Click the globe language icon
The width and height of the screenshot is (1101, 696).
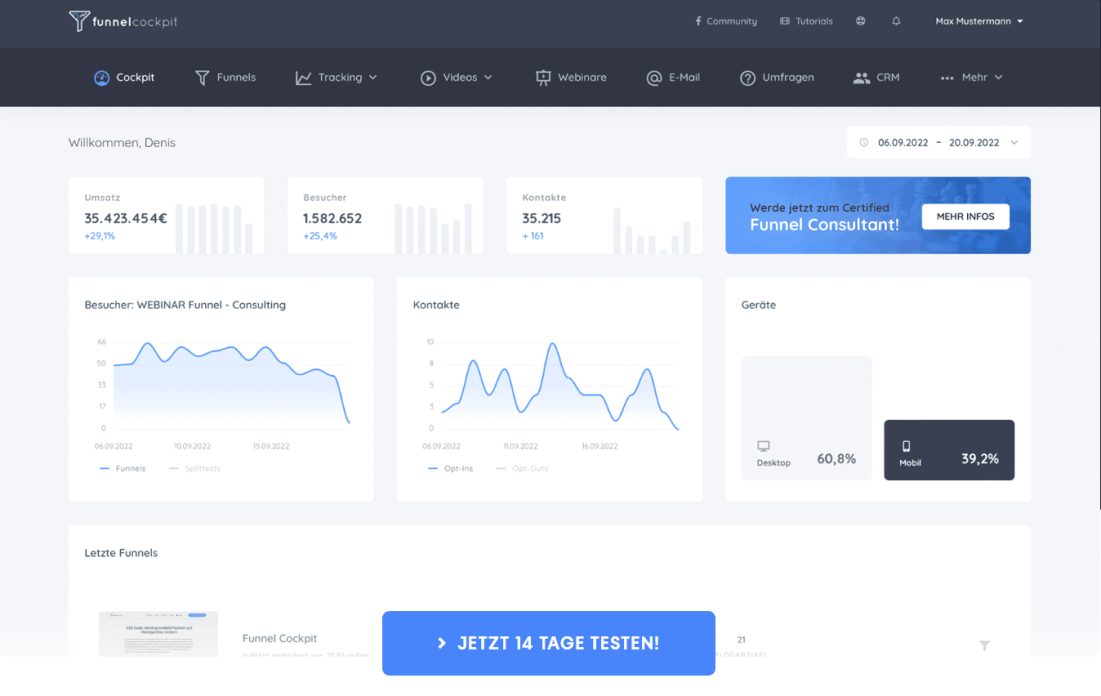click(860, 21)
